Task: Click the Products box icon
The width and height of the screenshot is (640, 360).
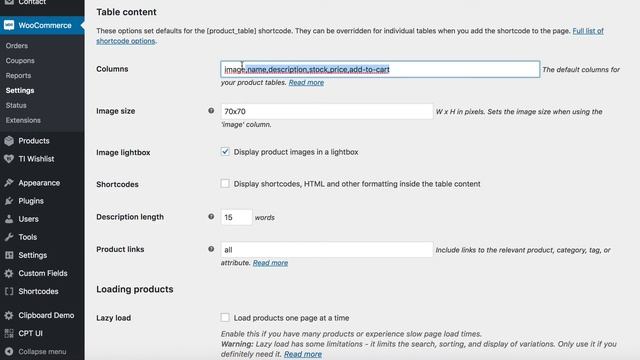Action: click(x=9, y=141)
